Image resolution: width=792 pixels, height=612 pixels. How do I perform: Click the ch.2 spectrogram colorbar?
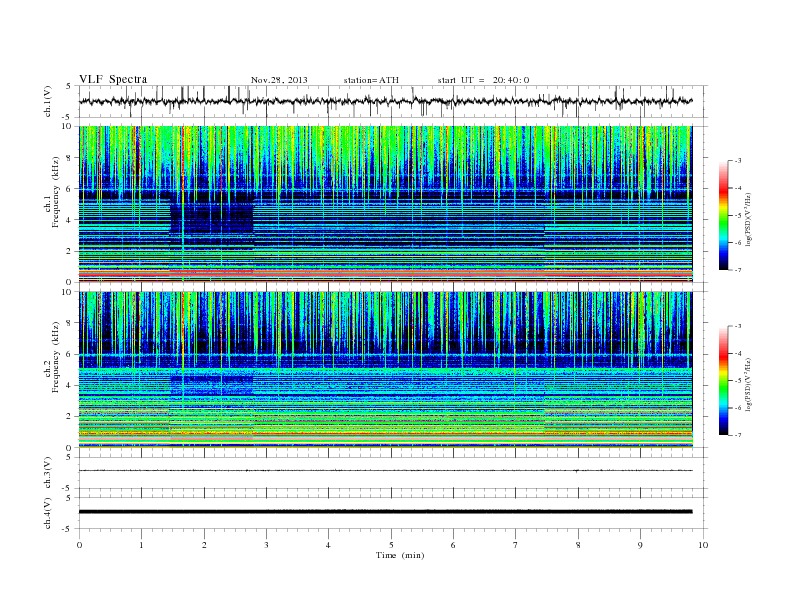point(723,381)
